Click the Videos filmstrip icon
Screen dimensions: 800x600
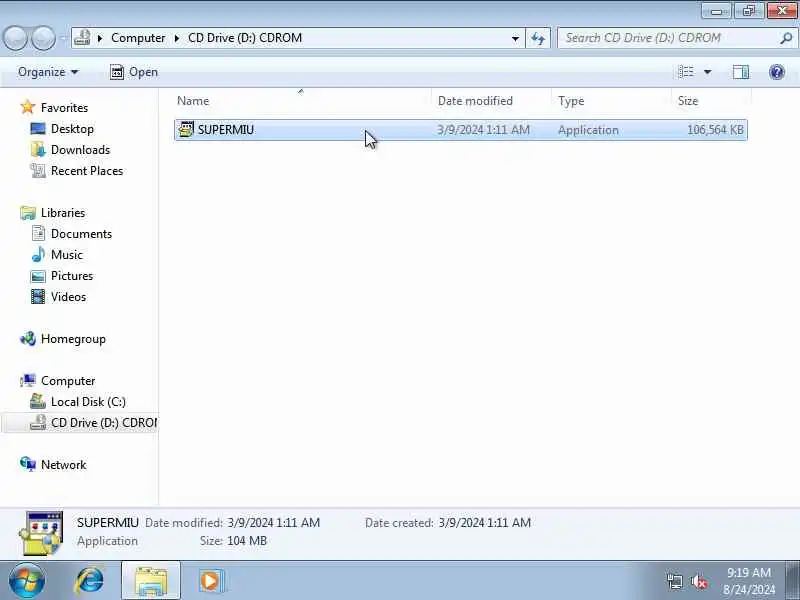click(38, 296)
